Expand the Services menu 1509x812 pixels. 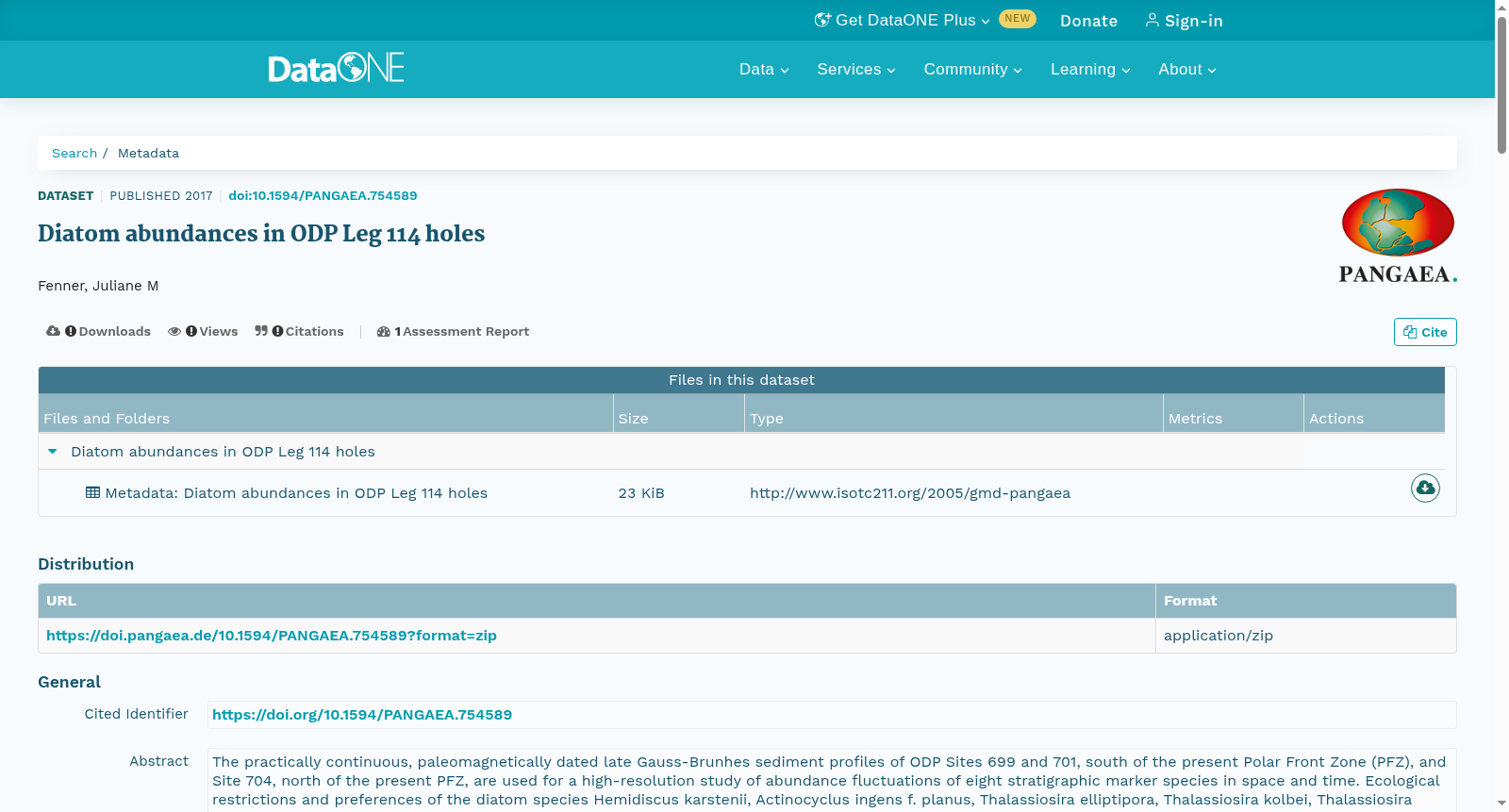856,70
